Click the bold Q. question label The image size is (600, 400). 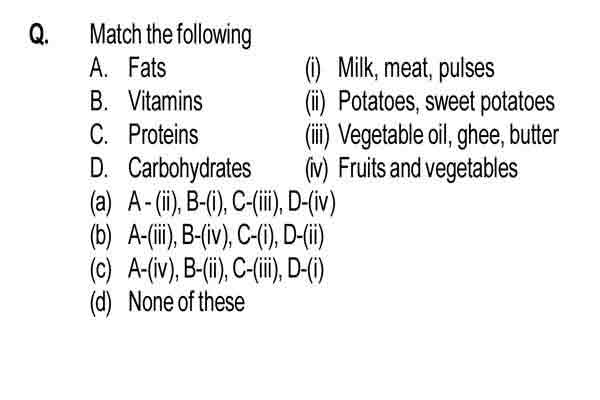pos(39,34)
